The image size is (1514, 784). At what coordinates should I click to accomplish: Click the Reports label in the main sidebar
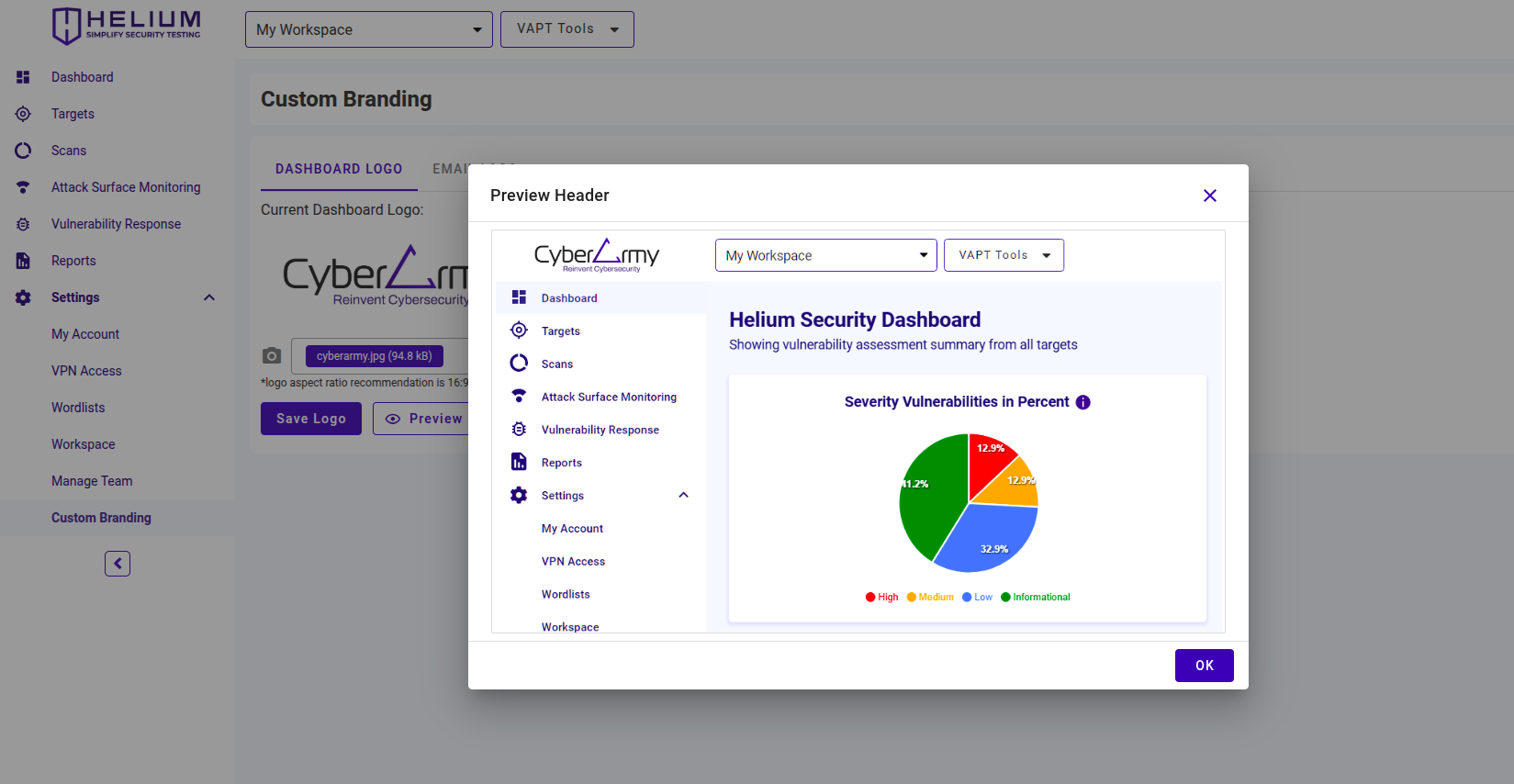73,261
